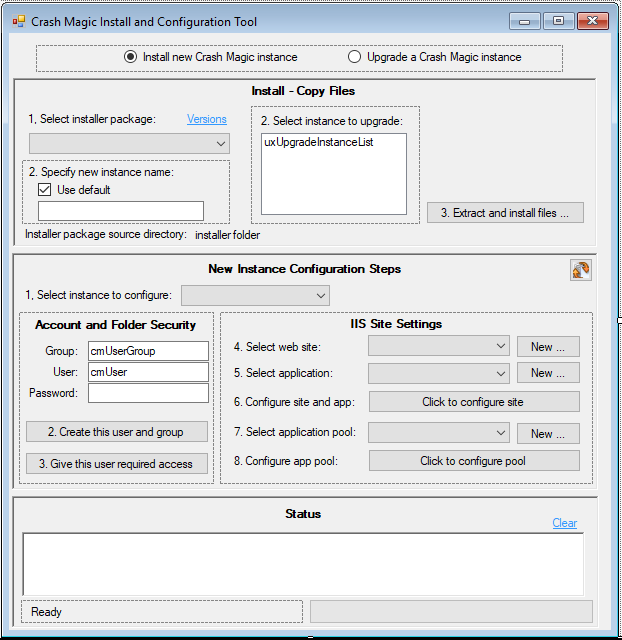Expand the instance to configure dropdown
This screenshot has height=640, width=622.
pyautogui.click(x=255, y=295)
